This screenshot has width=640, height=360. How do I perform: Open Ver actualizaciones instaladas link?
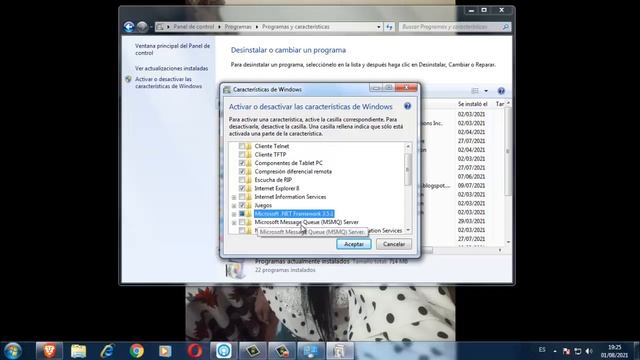click(171, 69)
